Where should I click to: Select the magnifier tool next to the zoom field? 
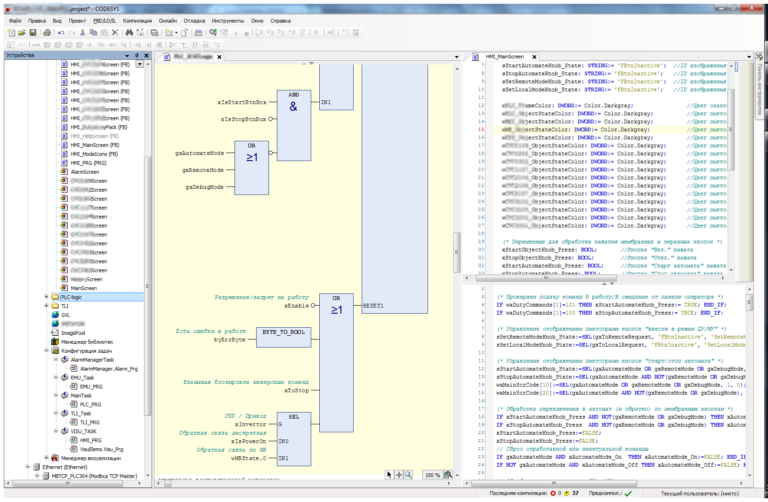pyautogui.click(x=407, y=475)
